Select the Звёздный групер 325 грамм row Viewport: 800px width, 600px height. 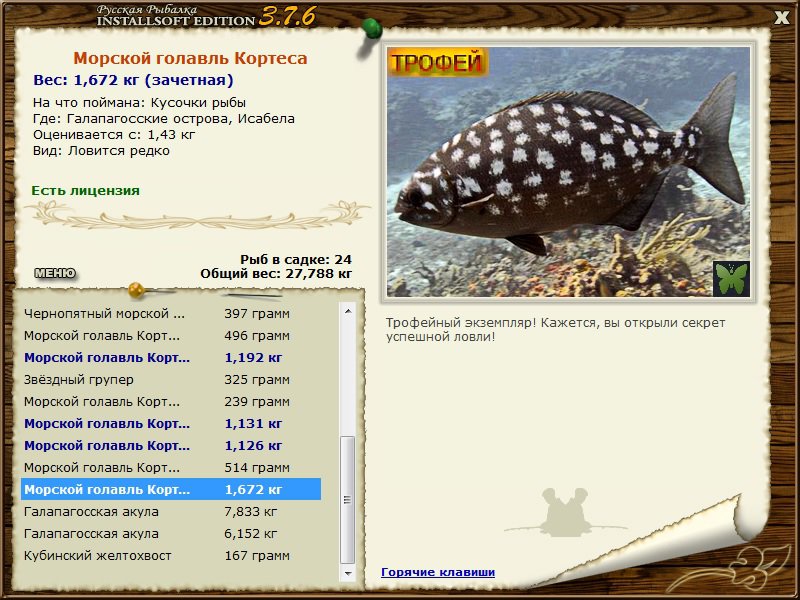pos(171,380)
